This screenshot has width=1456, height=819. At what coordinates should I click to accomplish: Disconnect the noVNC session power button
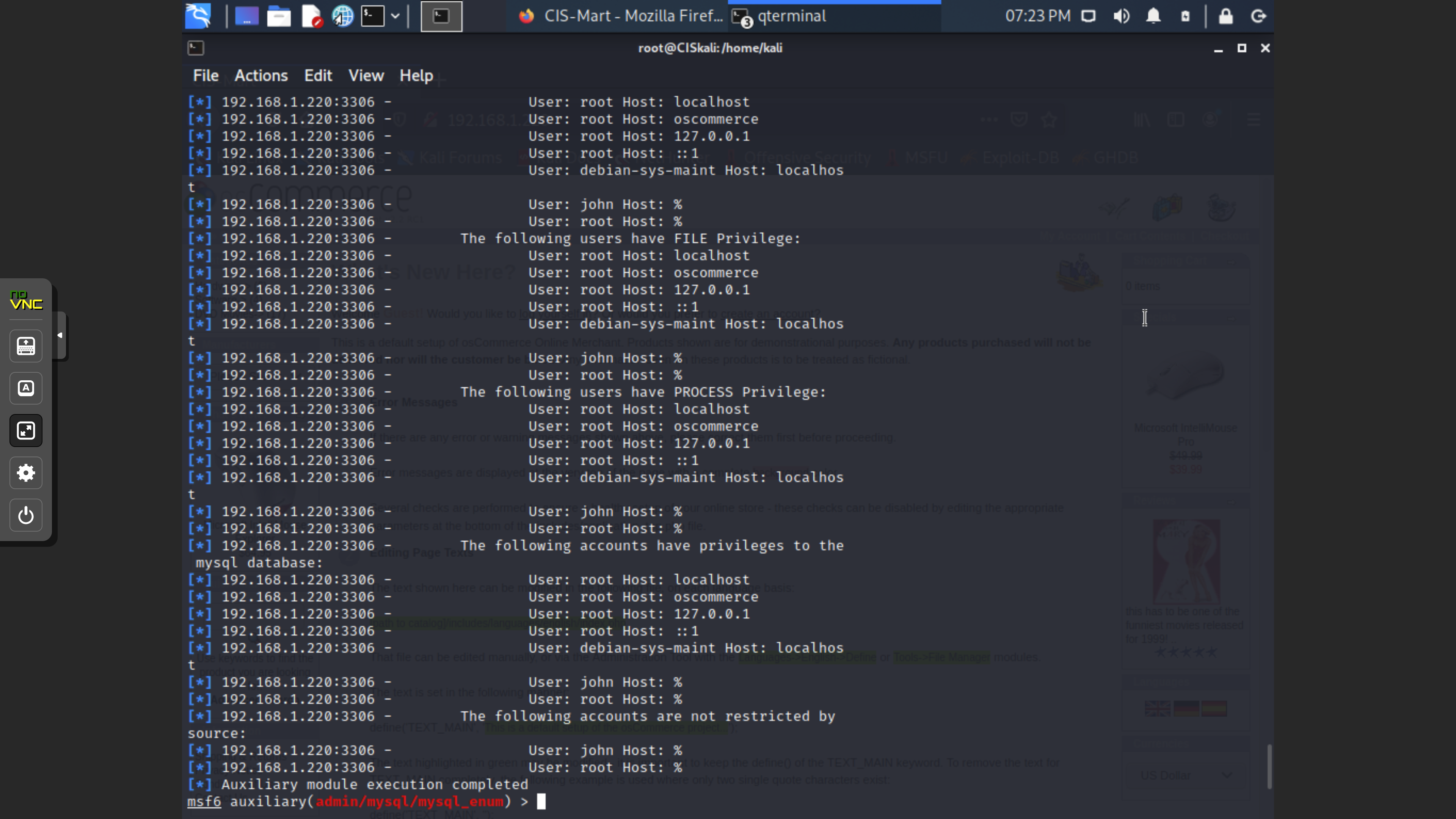(26, 516)
